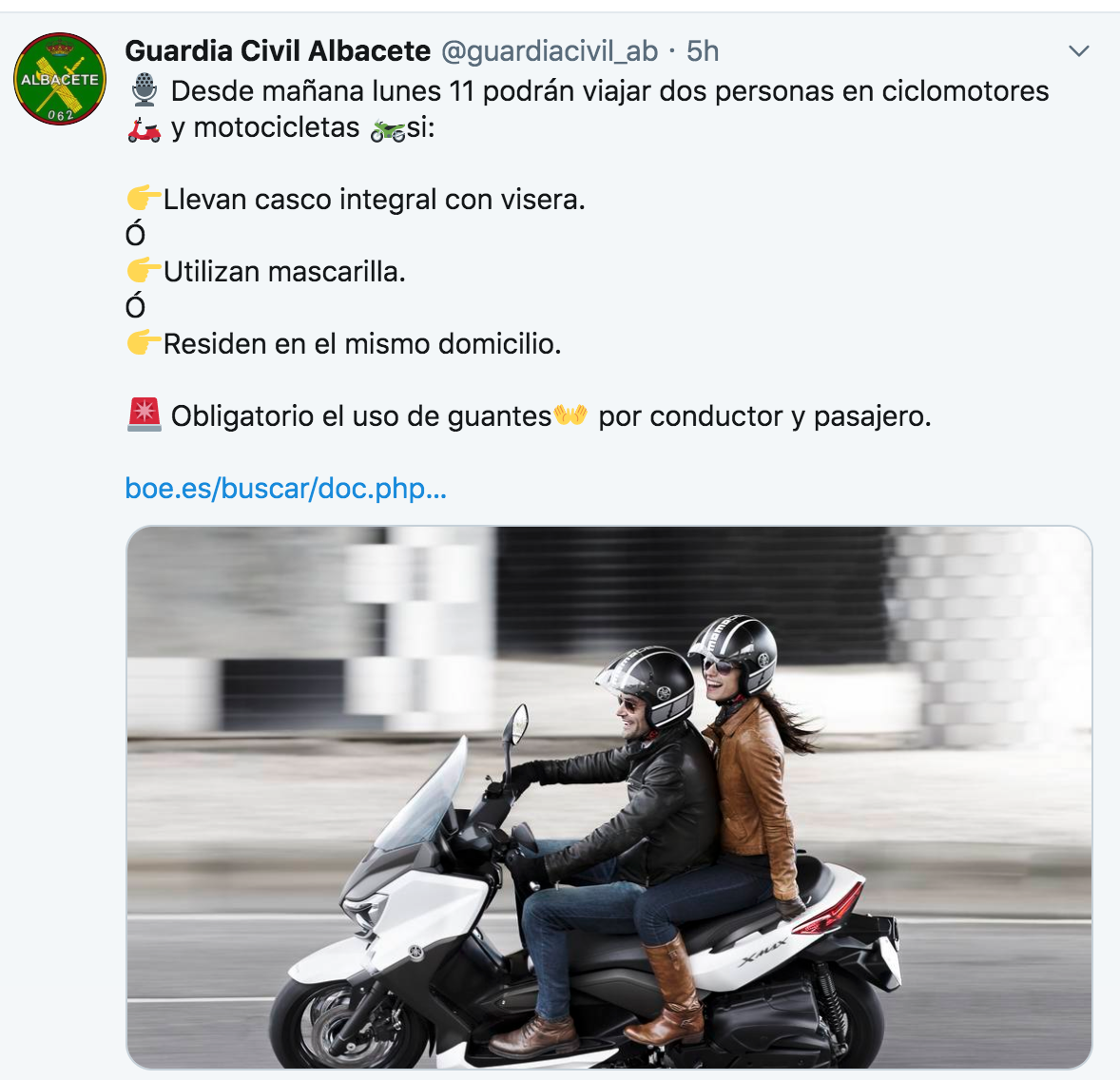
Task: Click the Guardia Civil Albacete account name
Action: click(x=278, y=51)
